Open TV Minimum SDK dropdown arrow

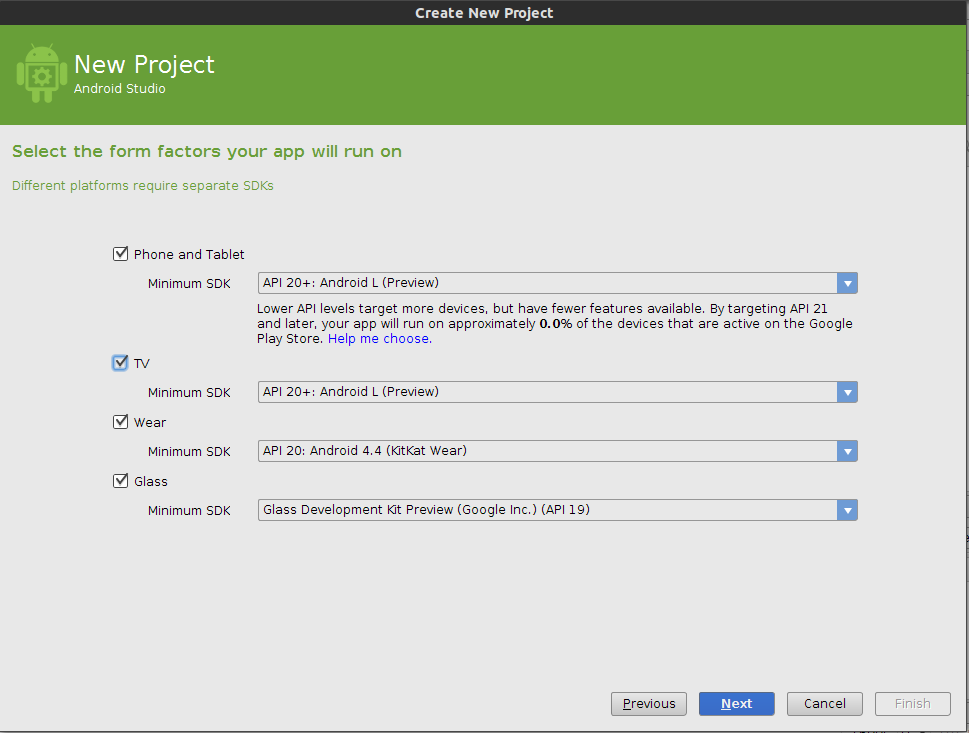coord(847,392)
